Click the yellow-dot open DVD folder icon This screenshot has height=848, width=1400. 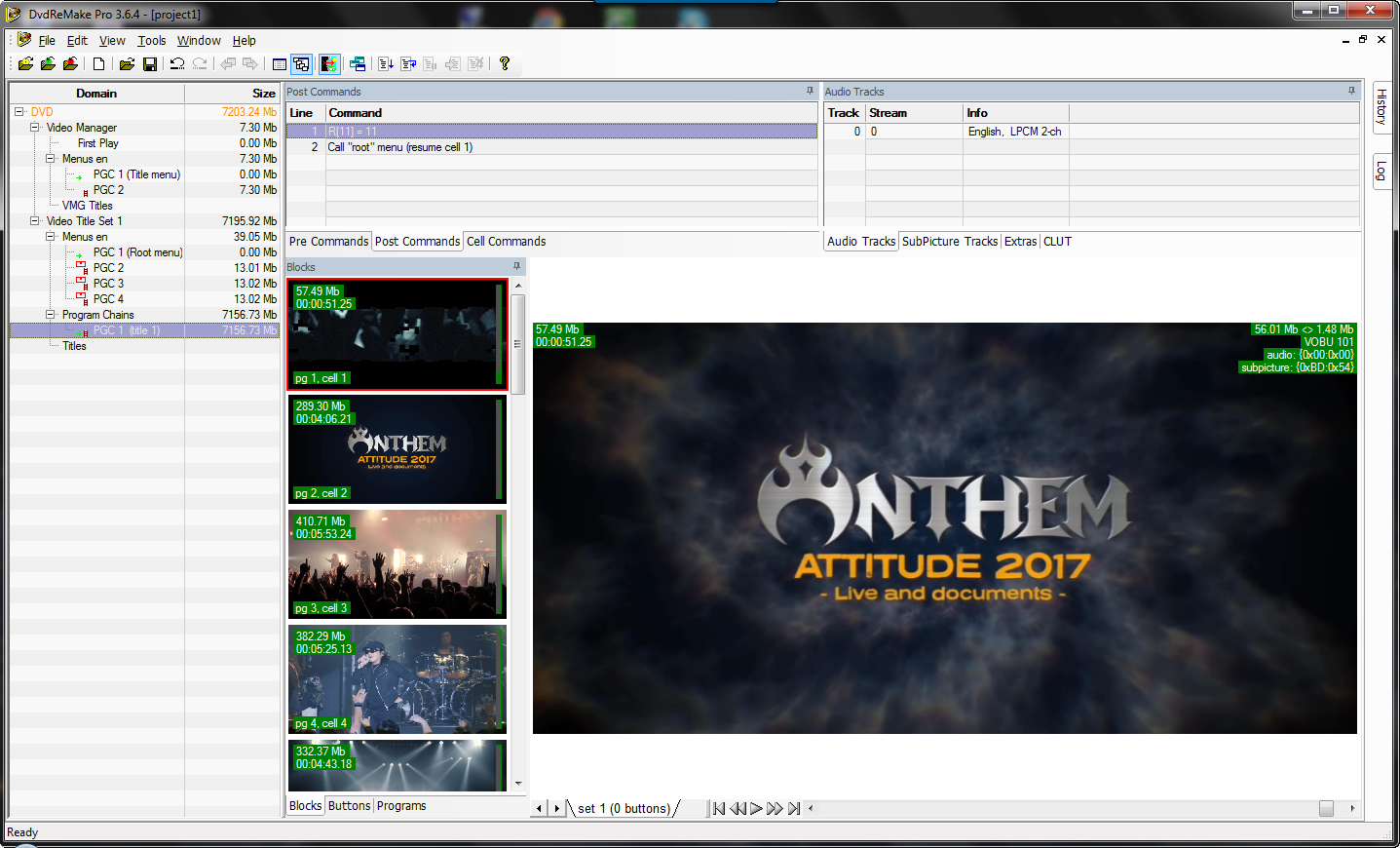[x=26, y=64]
